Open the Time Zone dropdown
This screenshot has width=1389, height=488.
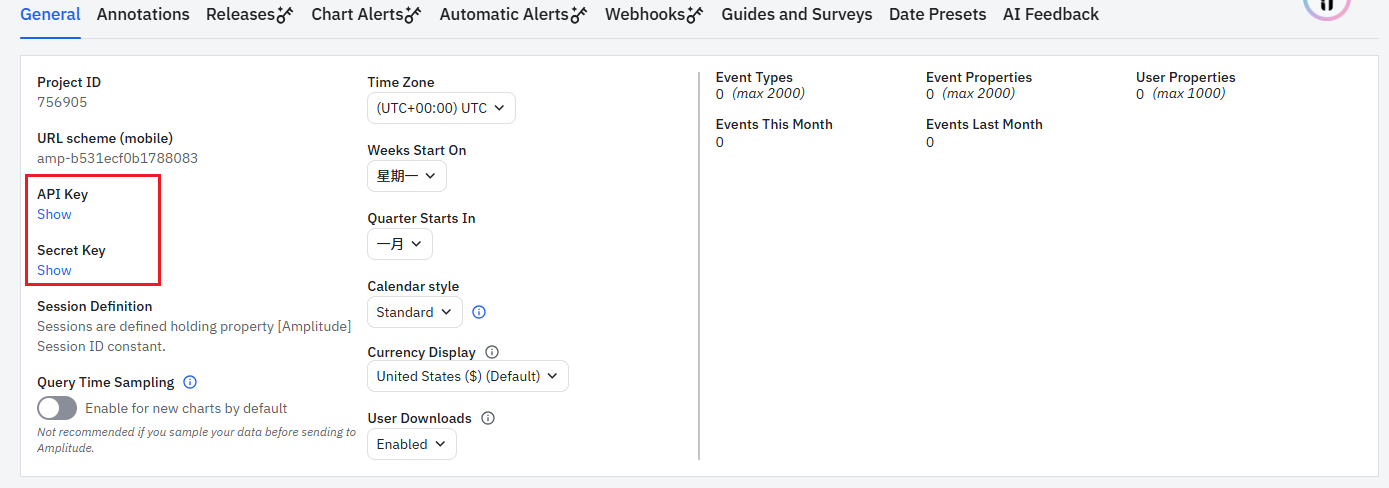tap(441, 108)
